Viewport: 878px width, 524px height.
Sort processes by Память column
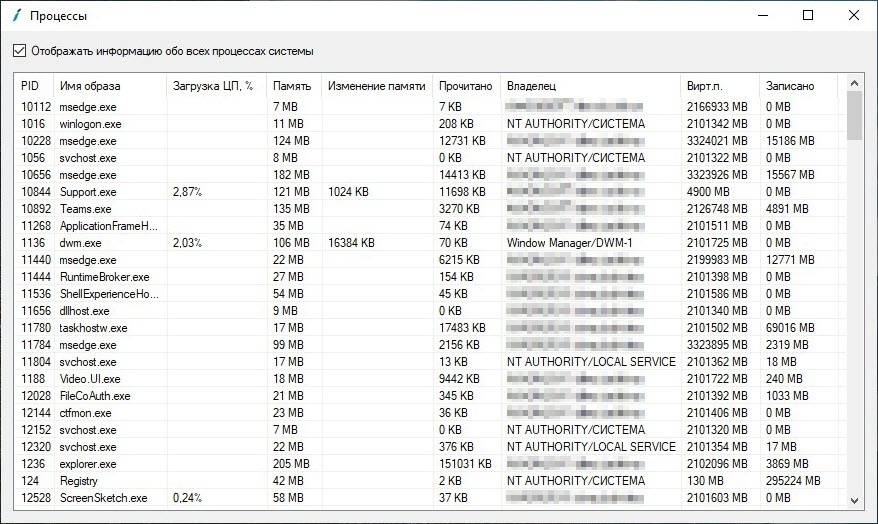tap(291, 86)
